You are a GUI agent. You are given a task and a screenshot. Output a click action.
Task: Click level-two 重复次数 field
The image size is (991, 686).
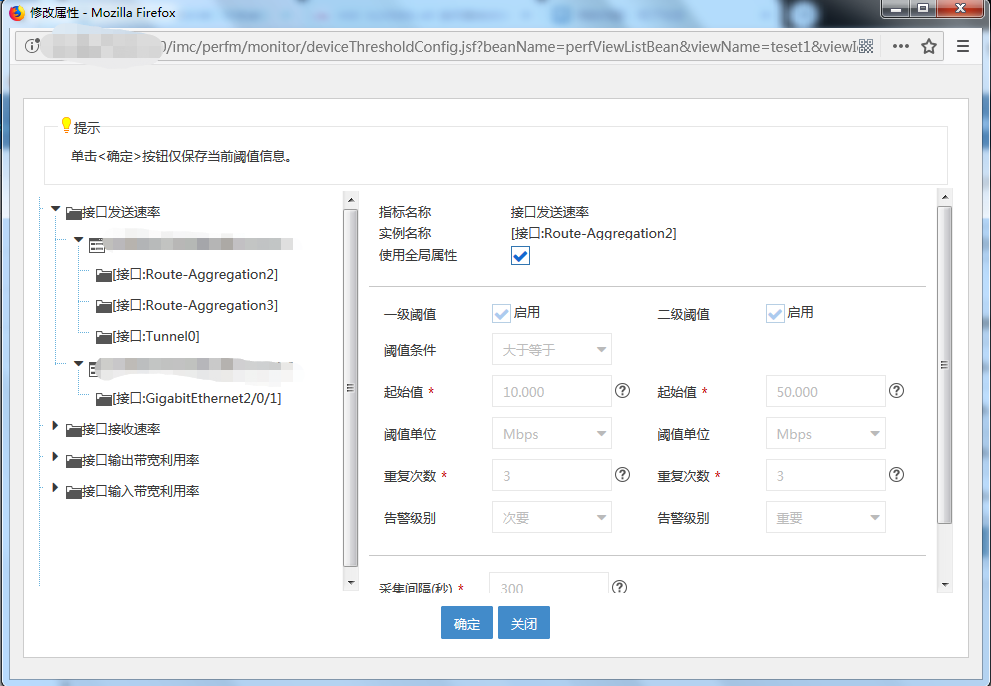click(x=825, y=475)
